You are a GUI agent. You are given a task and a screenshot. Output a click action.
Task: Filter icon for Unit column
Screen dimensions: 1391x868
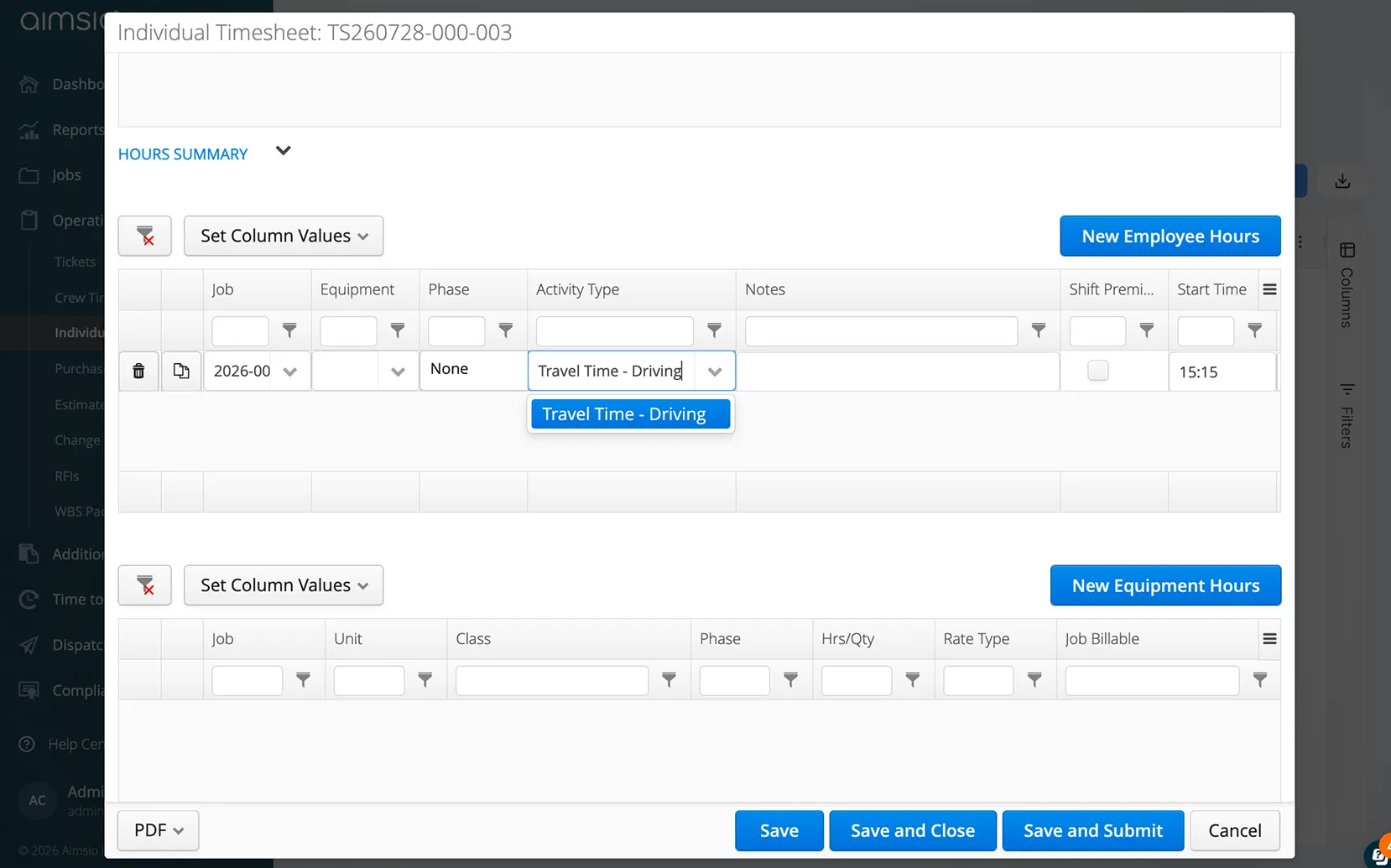point(425,679)
